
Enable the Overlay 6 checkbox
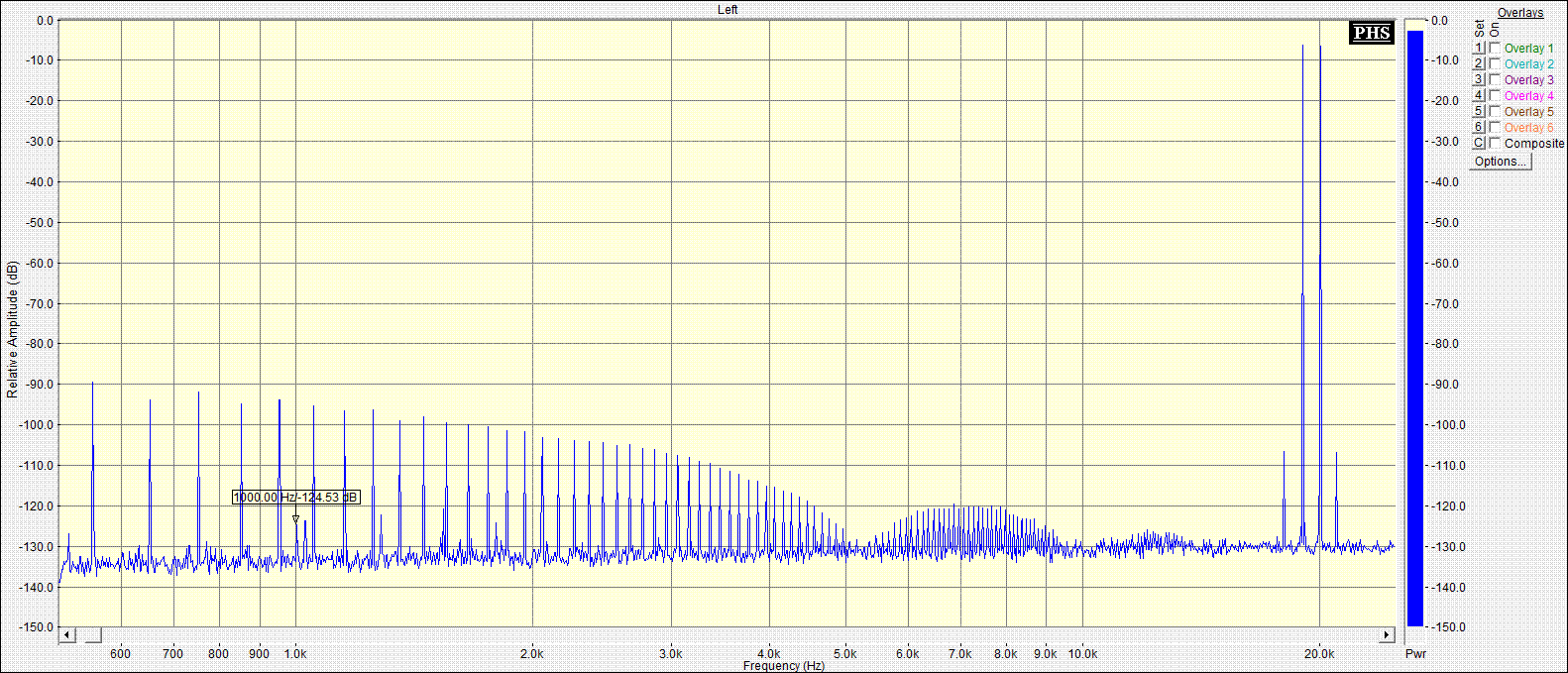1495,127
